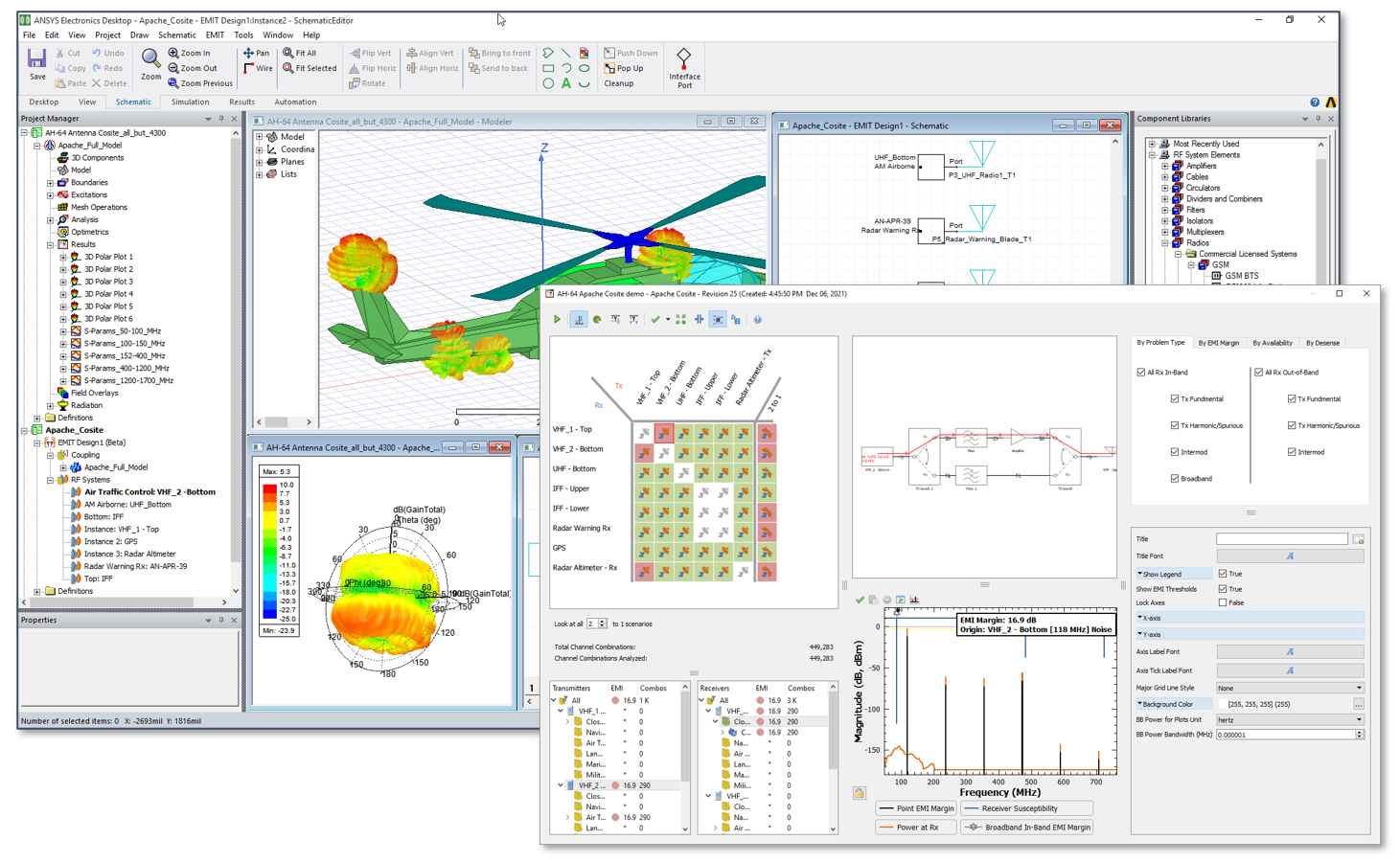This screenshot has height=862, width=1400.
Task: Toggle In-Band Tx Harmonic/Spurious checkbox
Action: pos(1175,425)
